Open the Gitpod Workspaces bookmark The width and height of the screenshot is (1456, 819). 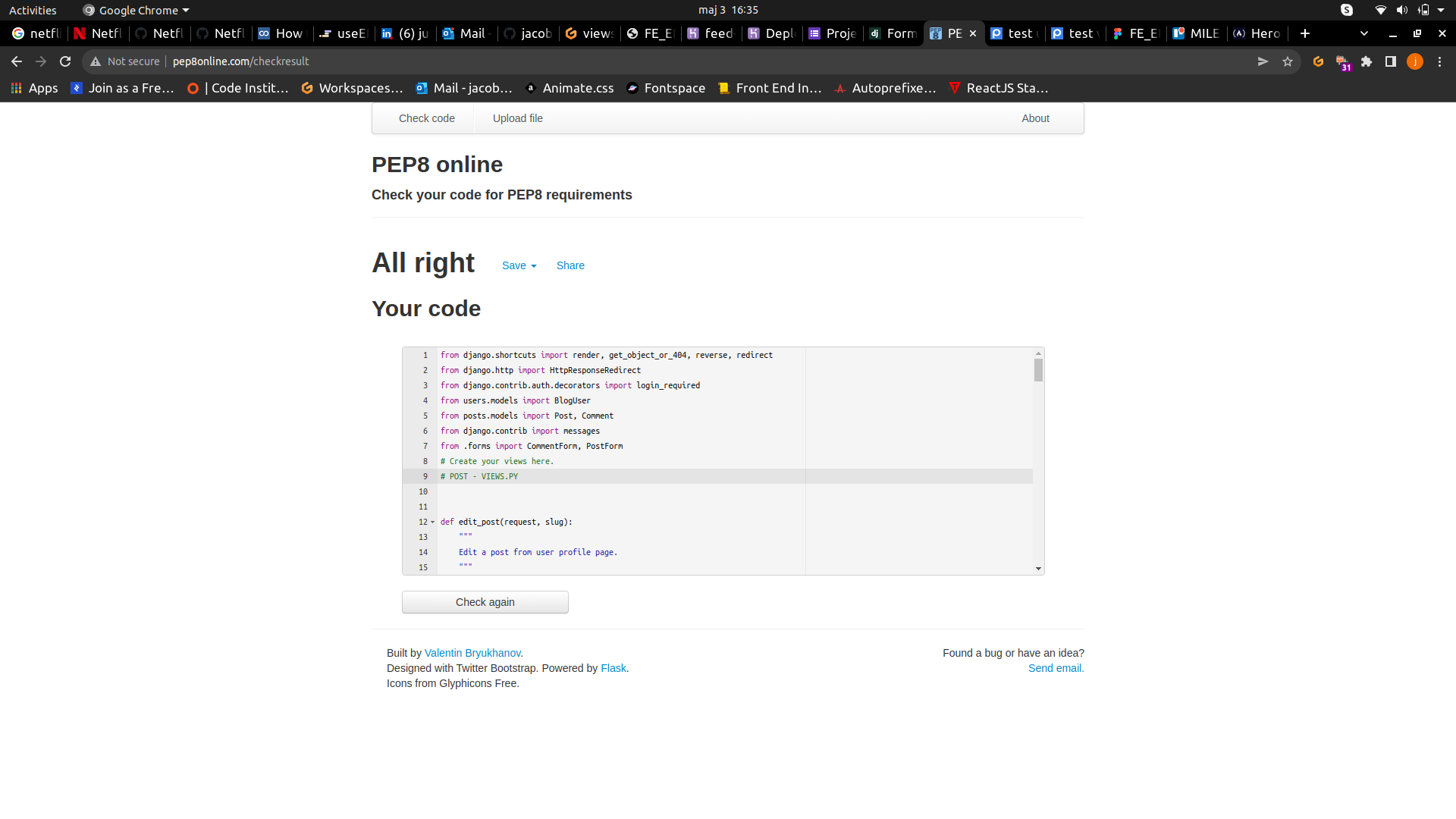click(x=352, y=88)
